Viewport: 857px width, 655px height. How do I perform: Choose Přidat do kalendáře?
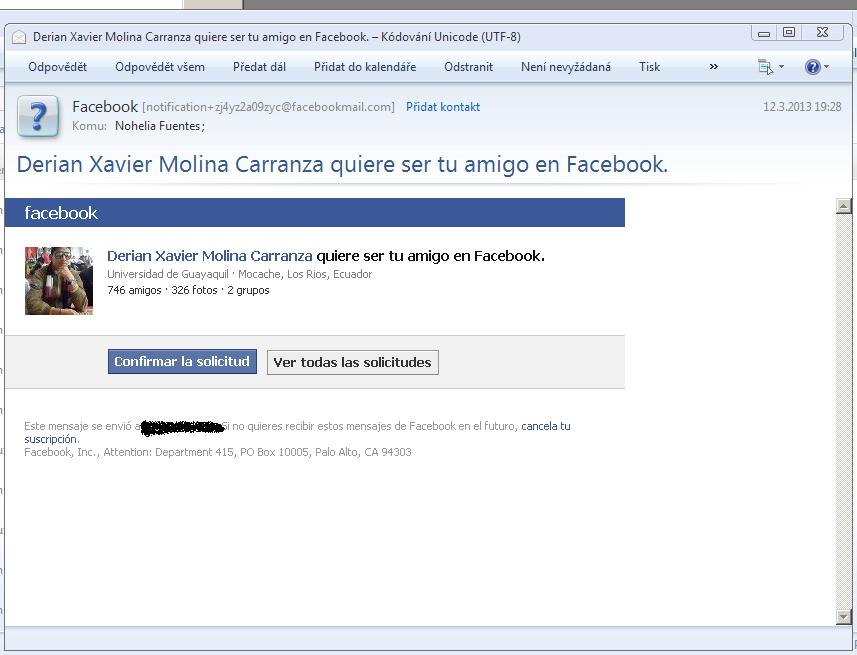[x=365, y=67]
